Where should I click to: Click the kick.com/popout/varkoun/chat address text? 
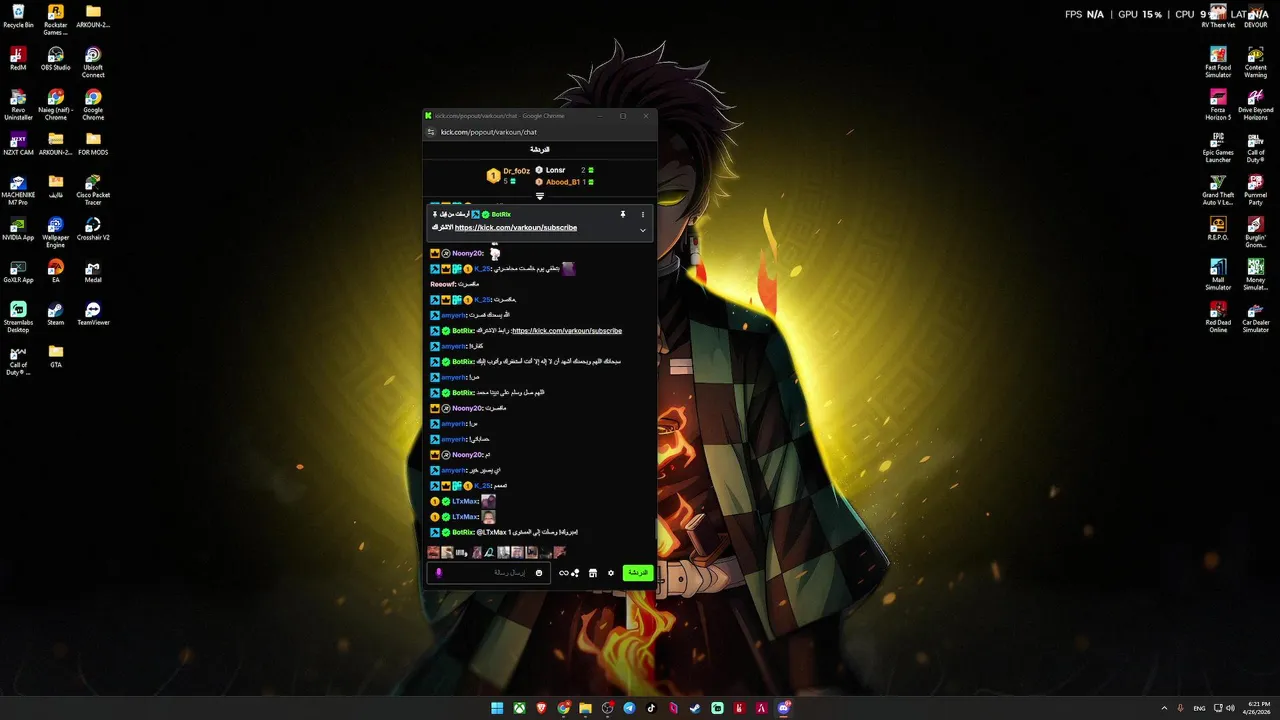tap(489, 132)
